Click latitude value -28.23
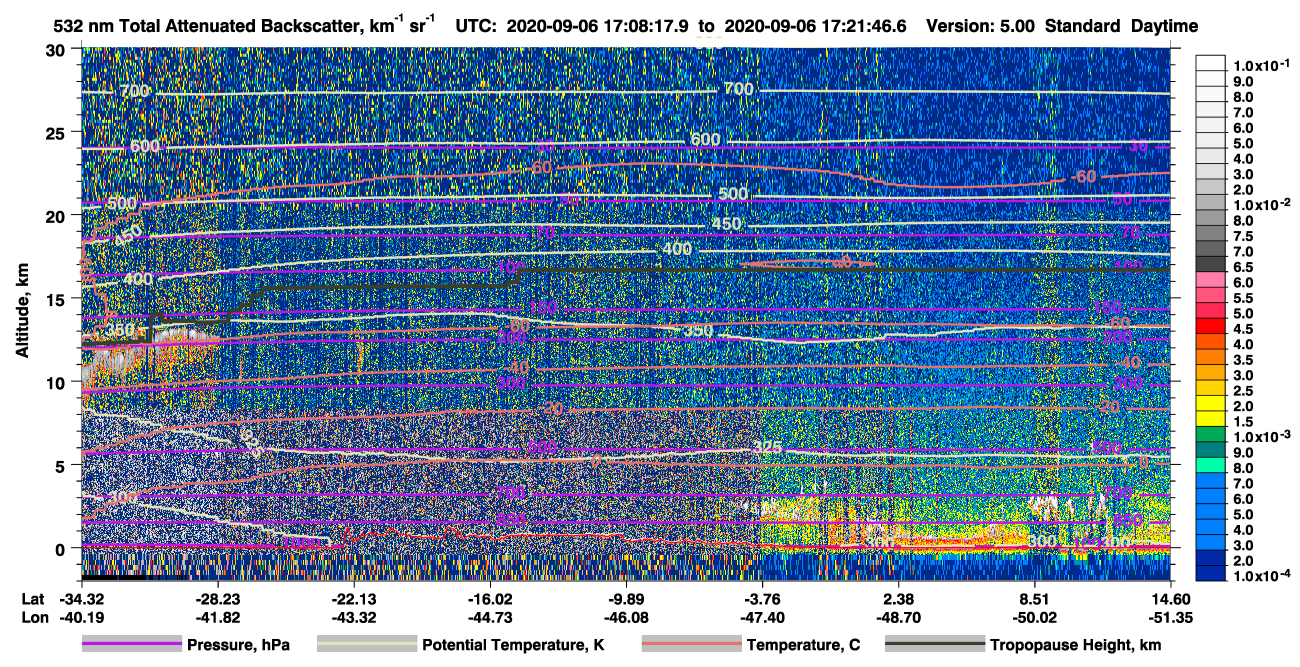The height and width of the screenshot is (667, 1300). click(218, 600)
